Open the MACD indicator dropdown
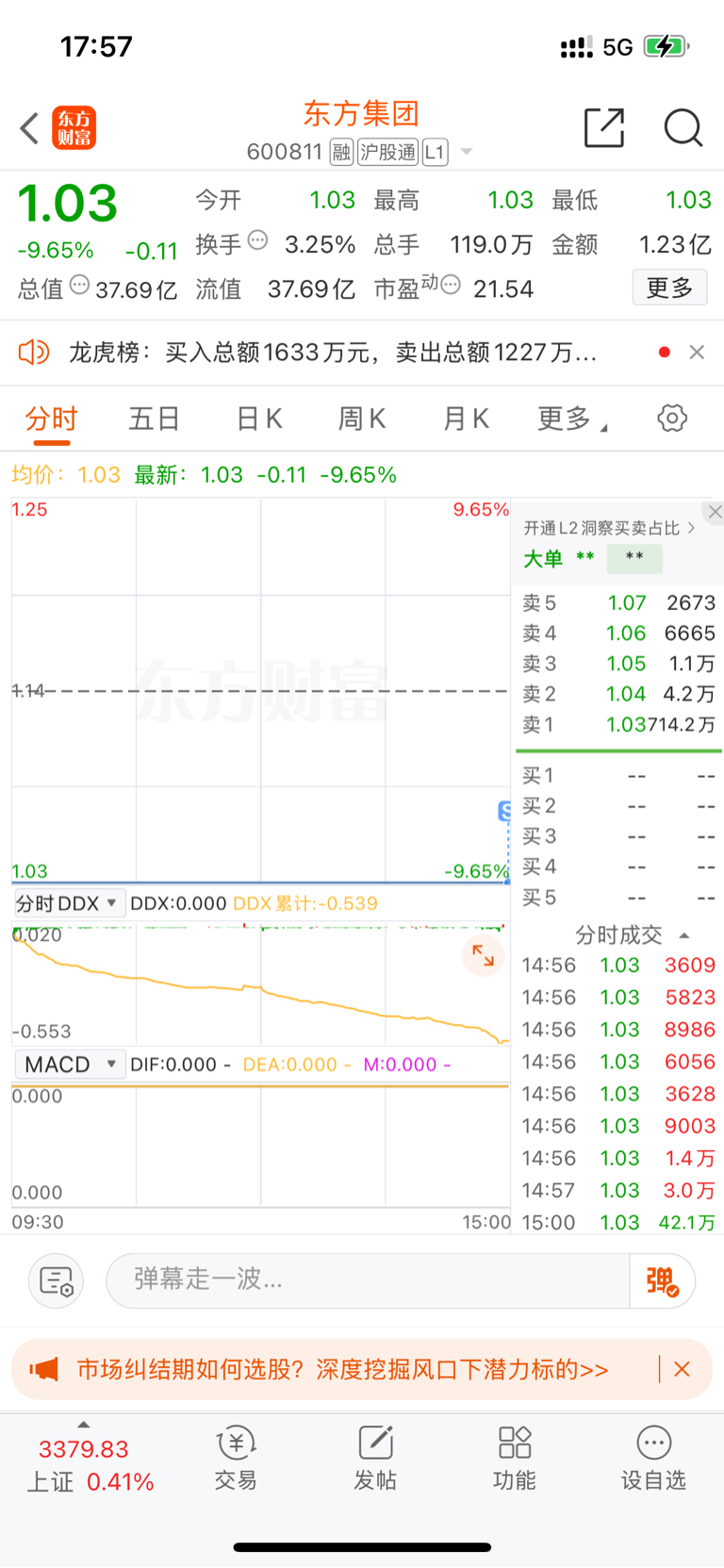 pos(70,1065)
